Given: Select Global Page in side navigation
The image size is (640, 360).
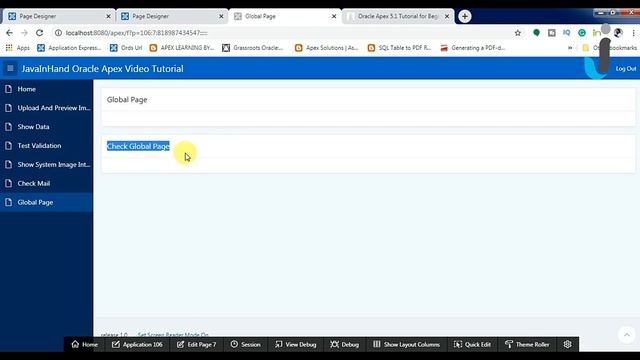Looking at the screenshot, I should 47,202.
